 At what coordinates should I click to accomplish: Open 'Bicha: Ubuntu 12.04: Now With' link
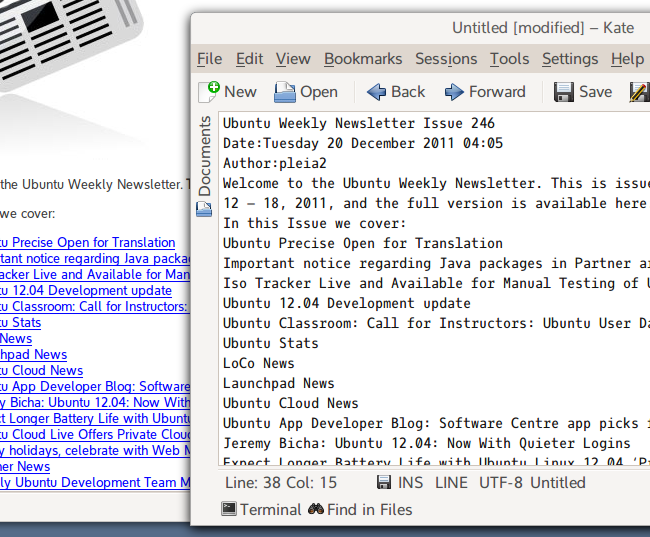click(x=95, y=402)
